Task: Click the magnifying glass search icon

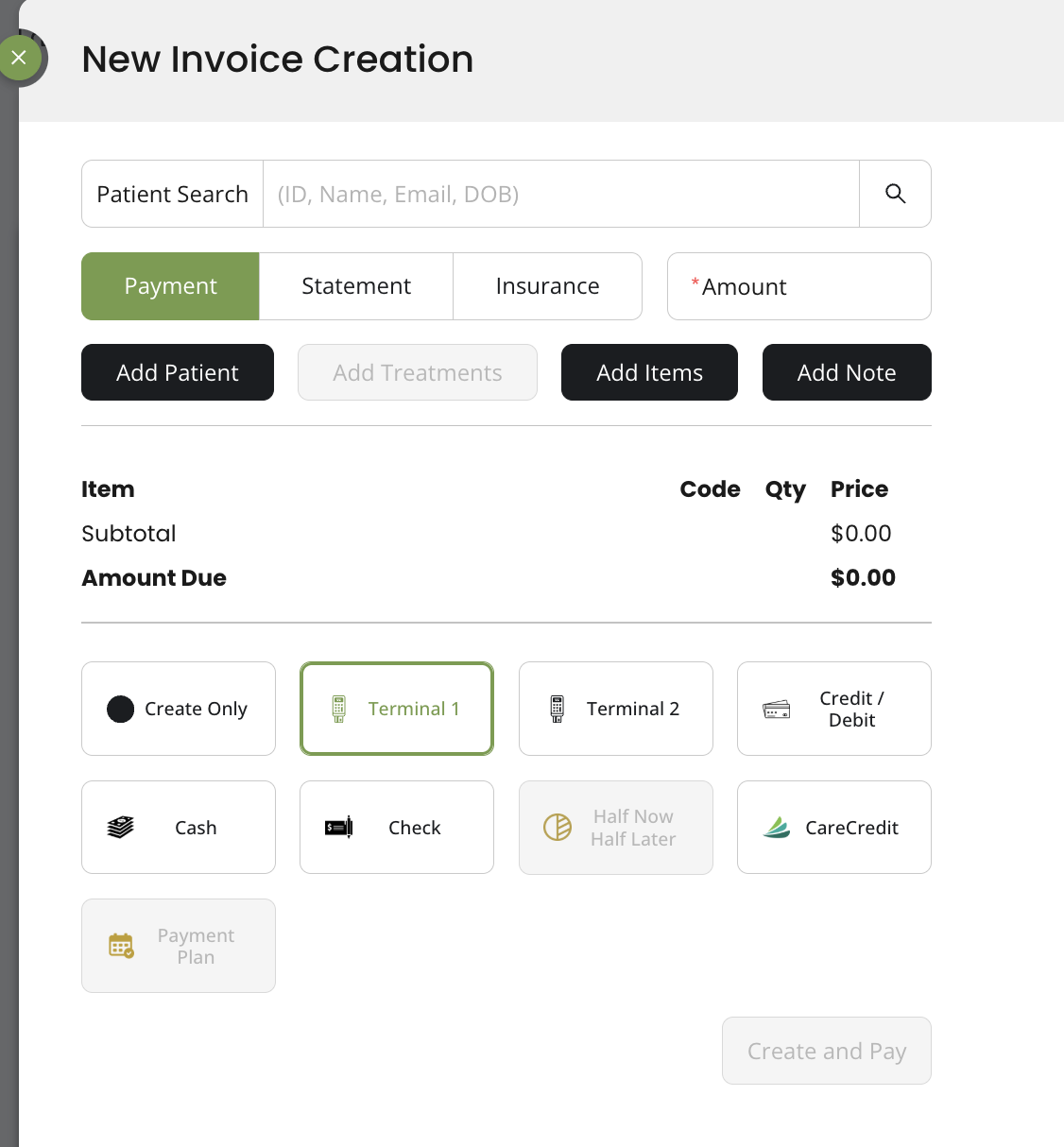Action: (x=895, y=194)
